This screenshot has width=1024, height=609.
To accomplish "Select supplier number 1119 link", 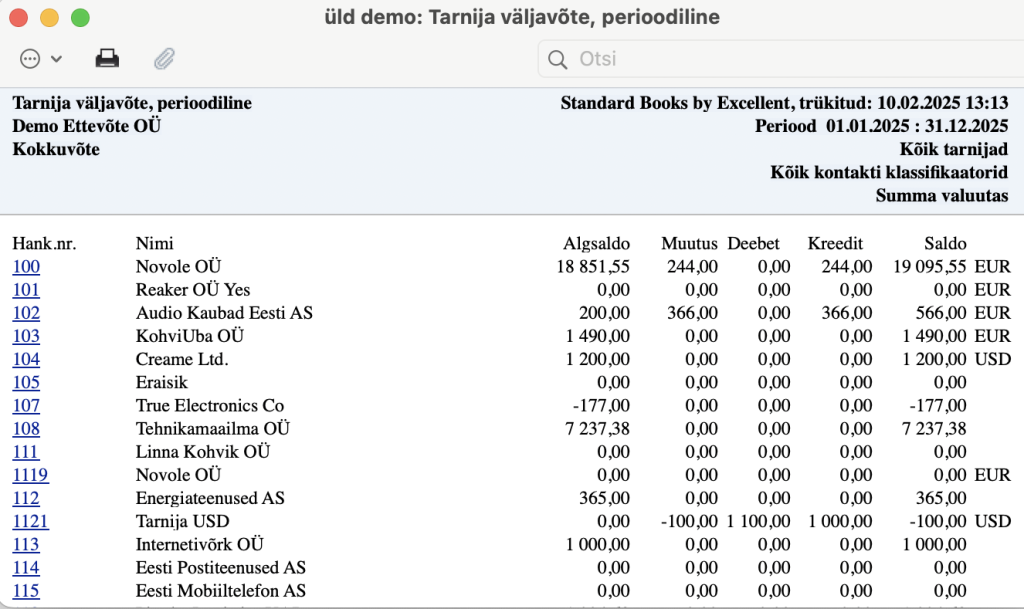I will 31,475.
